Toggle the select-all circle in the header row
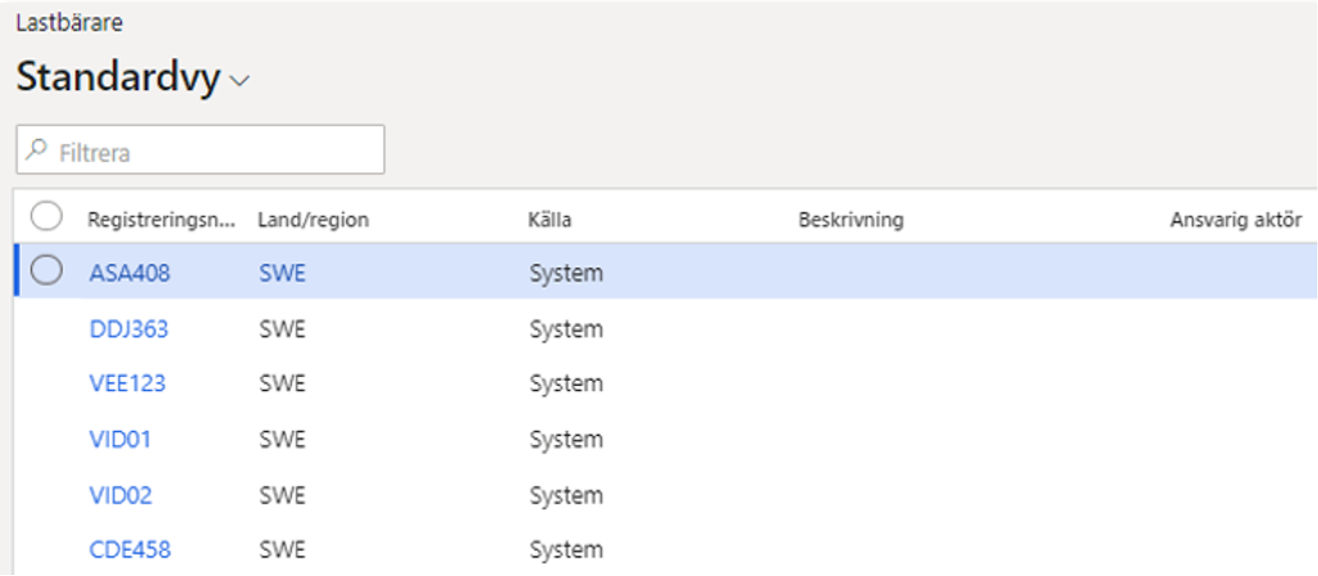This screenshot has height=576, width=1318. [x=46, y=216]
